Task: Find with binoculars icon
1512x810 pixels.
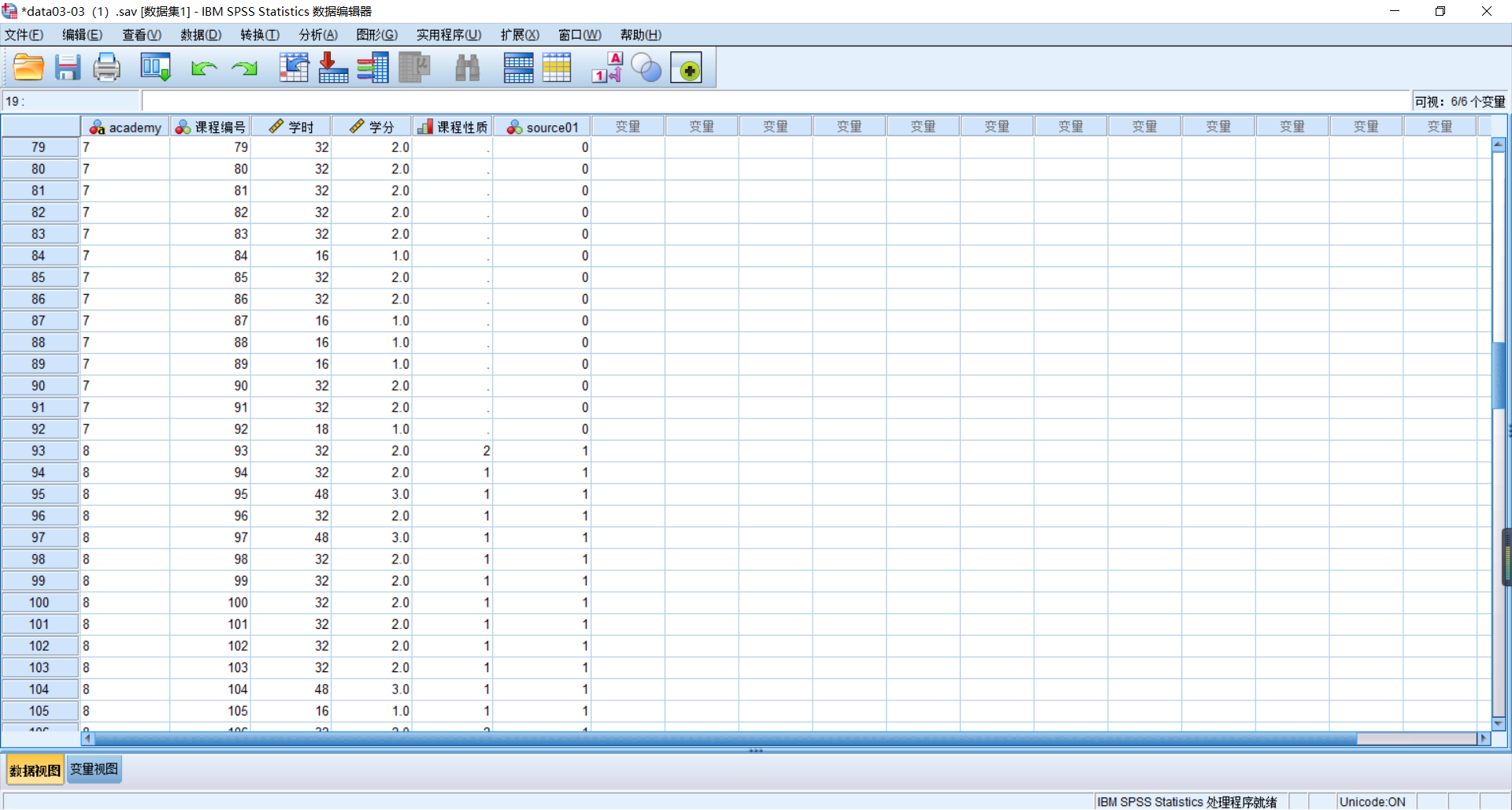Action: click(x=467, y=68)
